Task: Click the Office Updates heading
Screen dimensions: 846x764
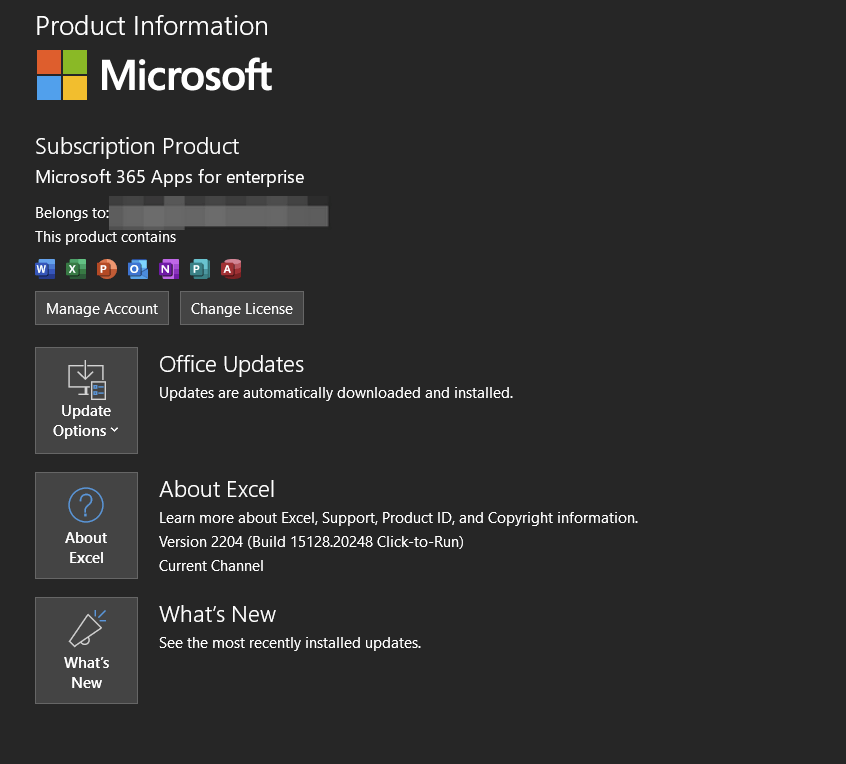Action: click(231, 365)
